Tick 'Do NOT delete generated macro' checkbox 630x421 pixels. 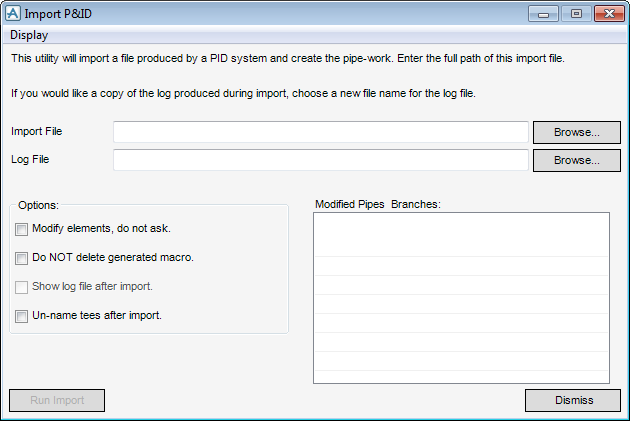click(x=22, y=258)
